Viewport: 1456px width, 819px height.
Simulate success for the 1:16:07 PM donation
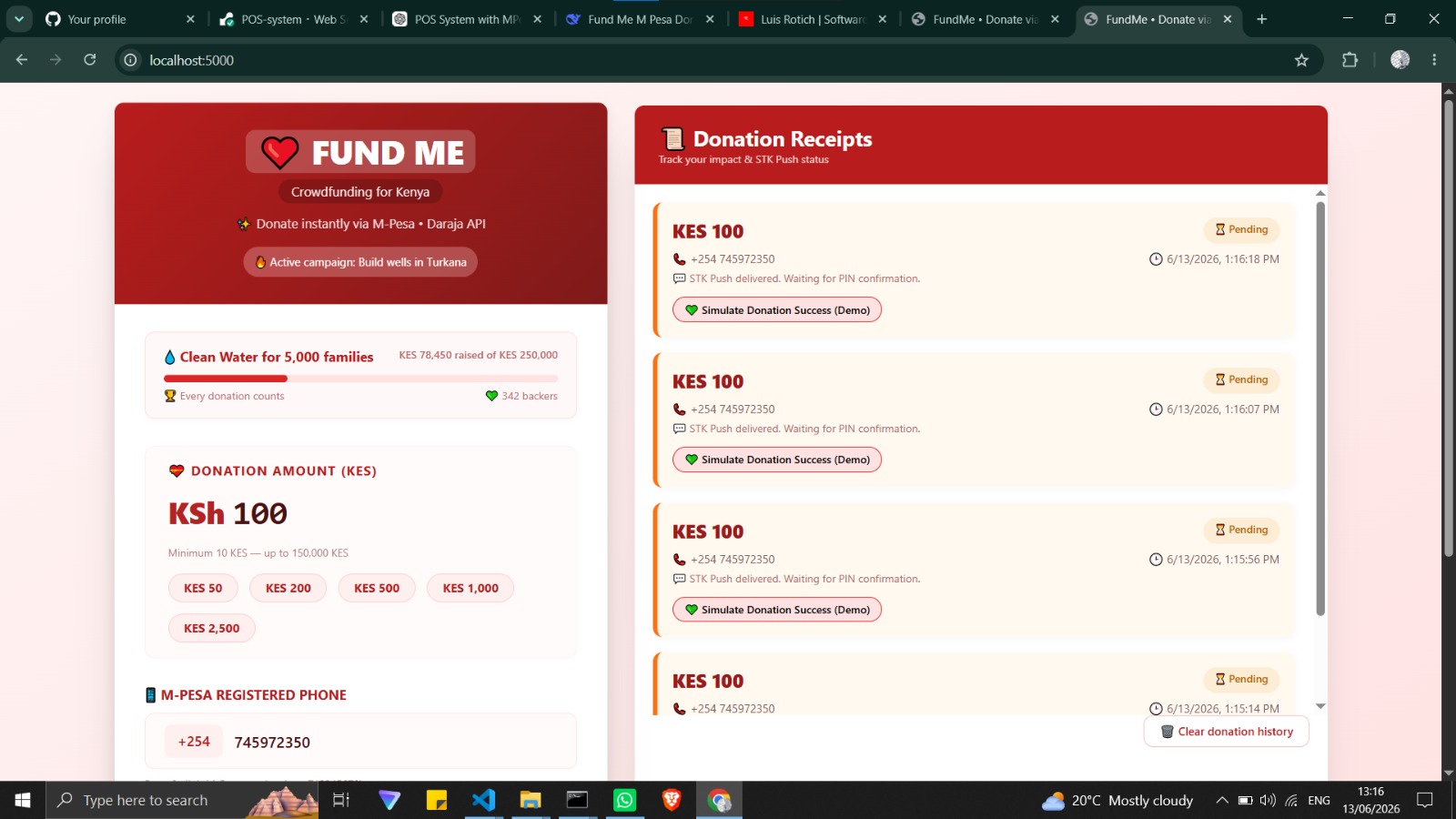pos(777,460)
